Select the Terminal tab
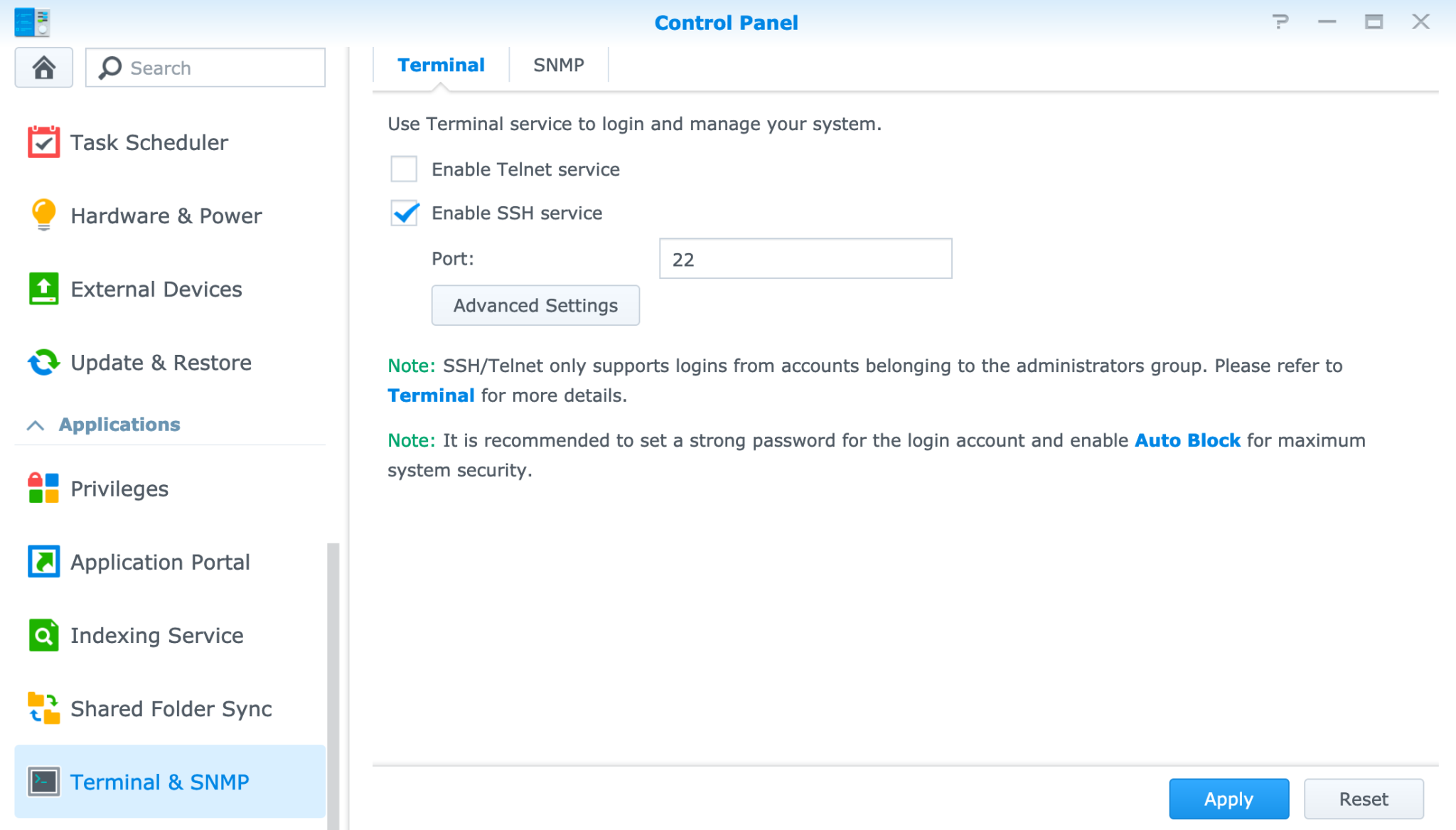Viewport: 1456px width, 830px height. [441, 65]
